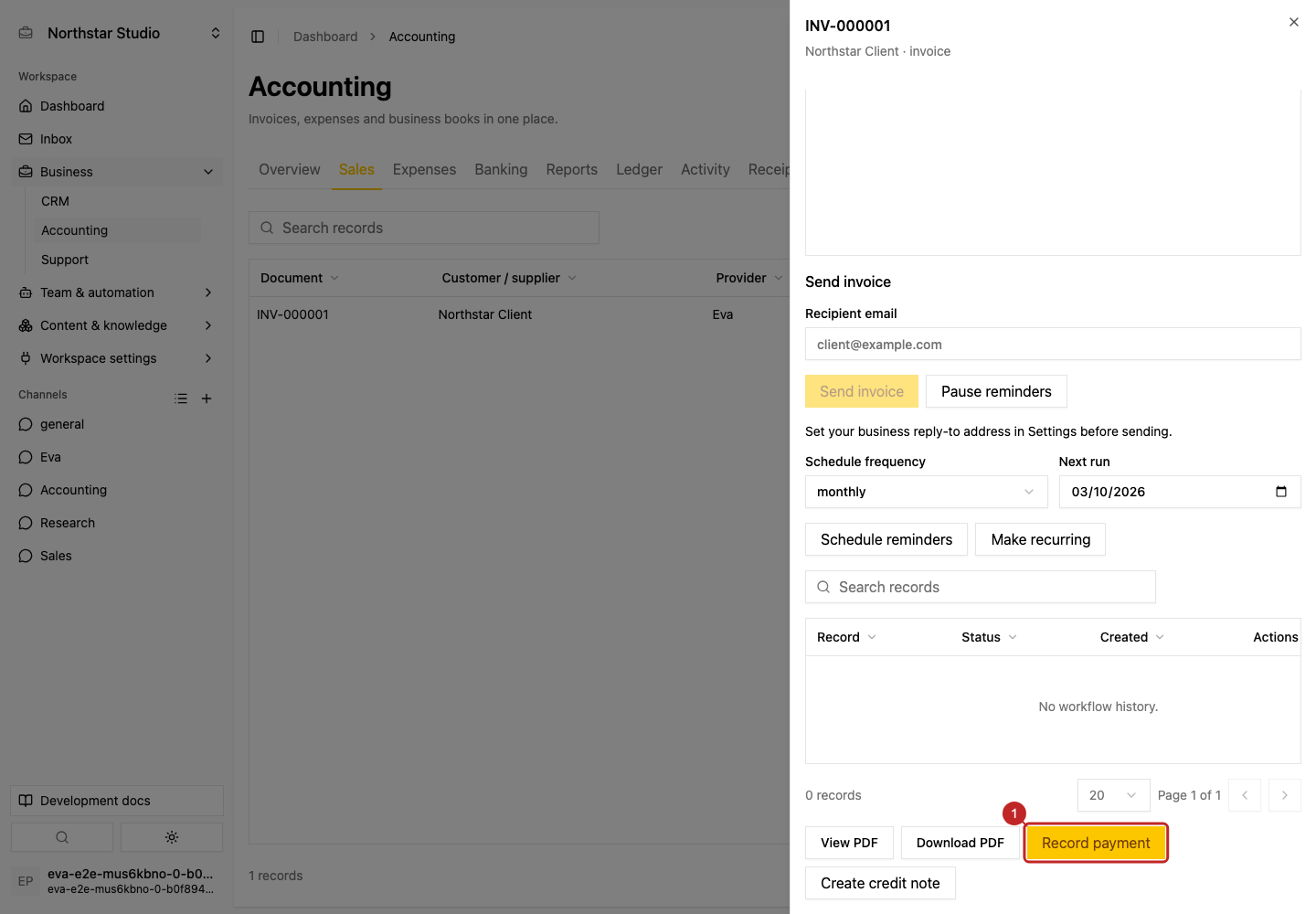Viewport: 1316px width, 914px height.
Task: Open the Banking tab
Action: point(501,169)
